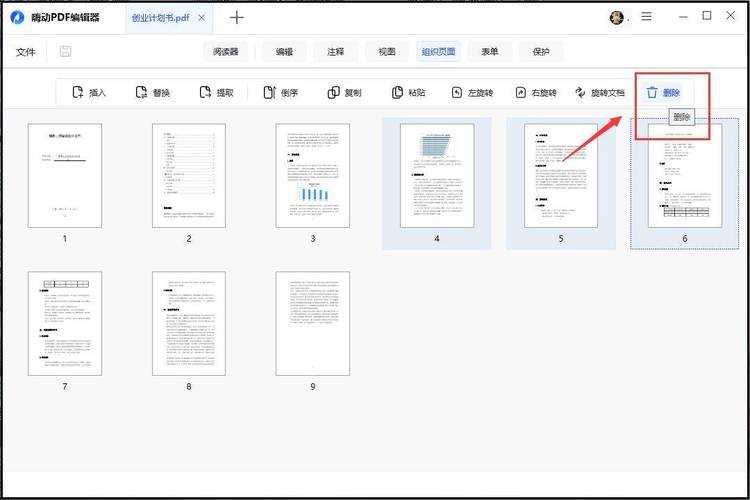This screenshot has height=500, width=750.
Task: Click the 旋转文档 rotate document tool
Action: 600,92
